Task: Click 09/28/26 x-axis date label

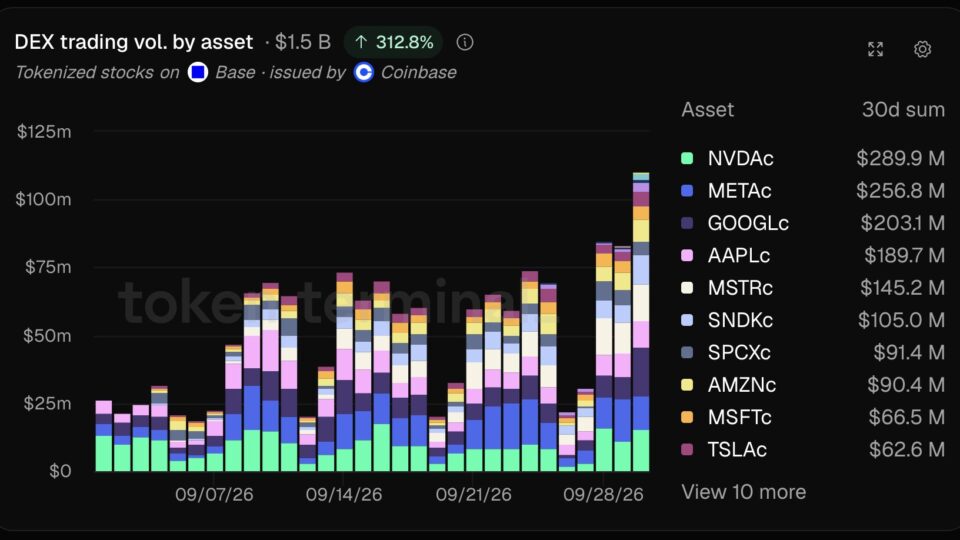Action: click(604, 495)
